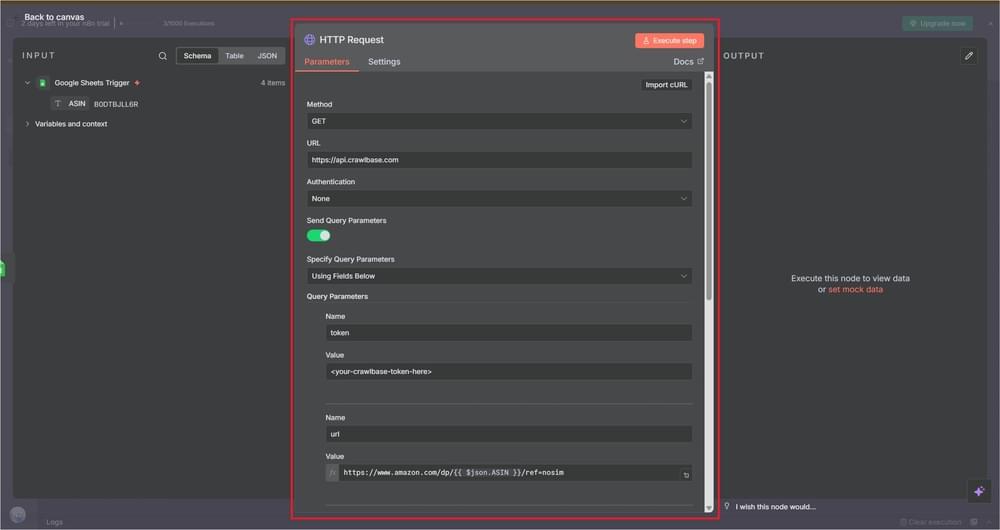Open the Authentication dropdown
Image resolution: width=1000 pixels, height=530 pixels.
click(x=498, y=199)
